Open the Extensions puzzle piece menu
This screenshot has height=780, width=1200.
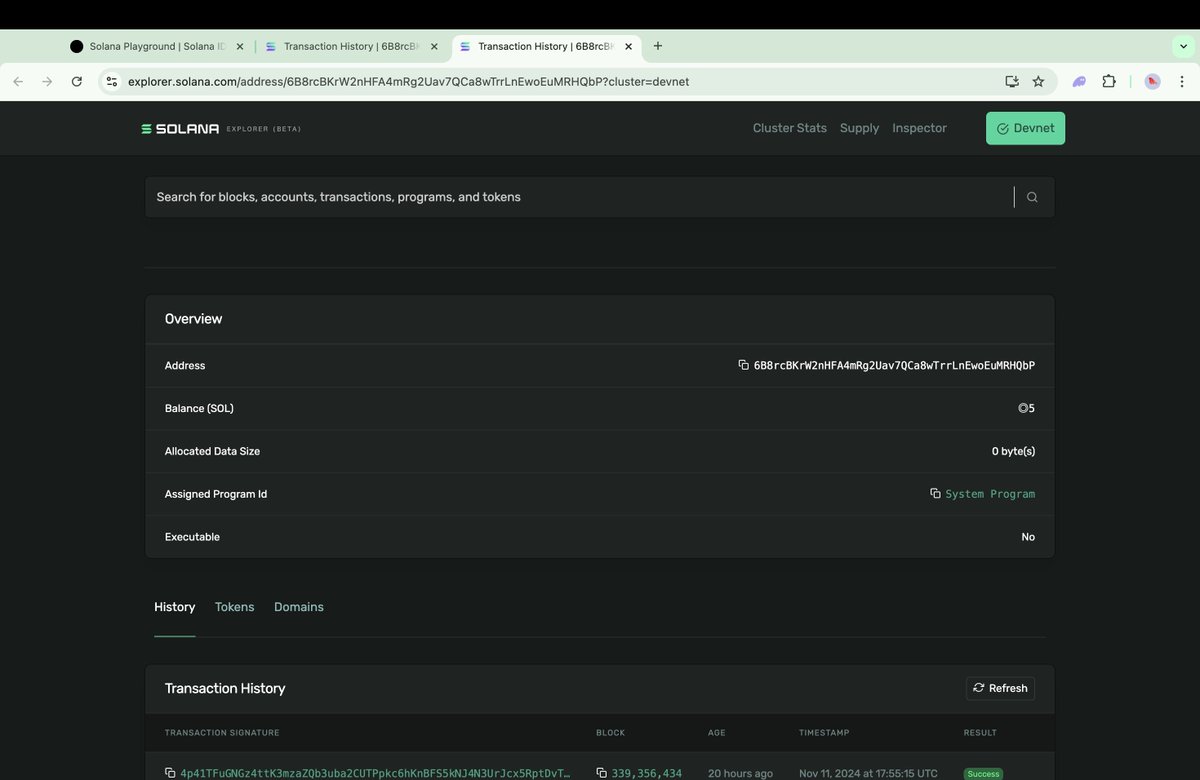point(1109,82)
